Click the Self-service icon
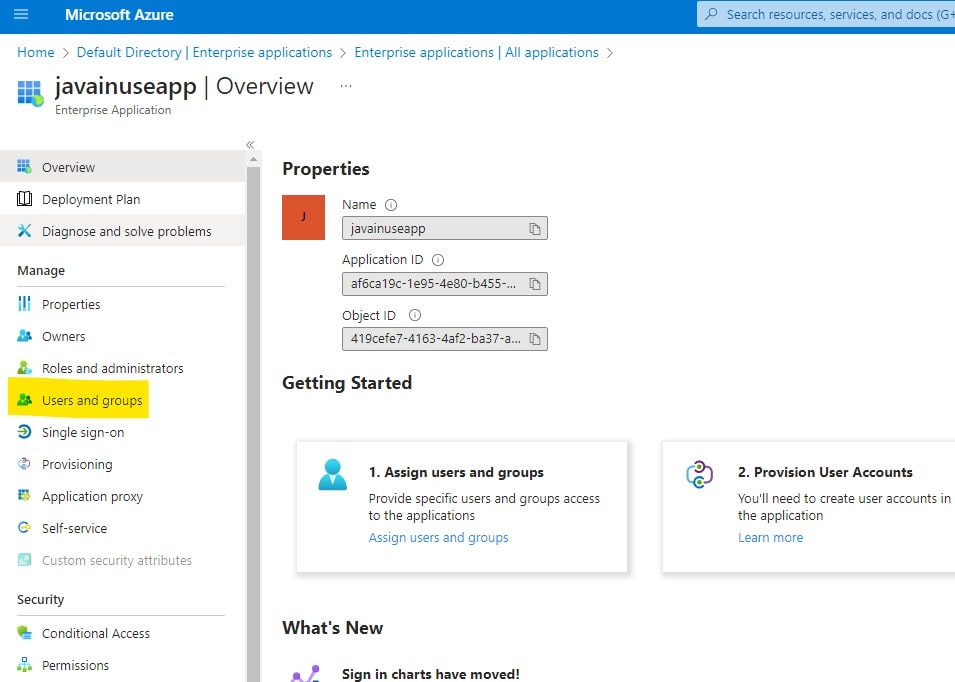This screenshot has width=955, height=682. [24, 527]
